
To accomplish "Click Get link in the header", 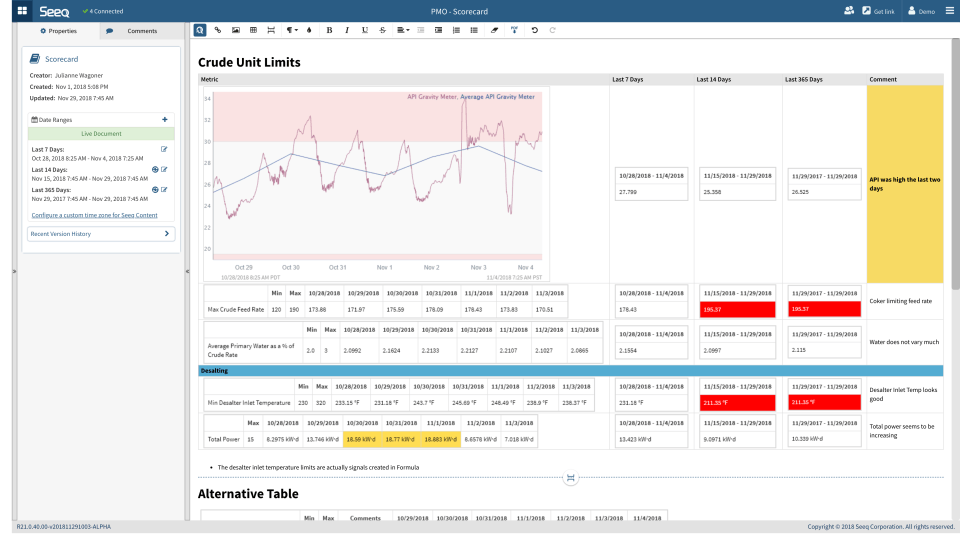I will point(879,11).
